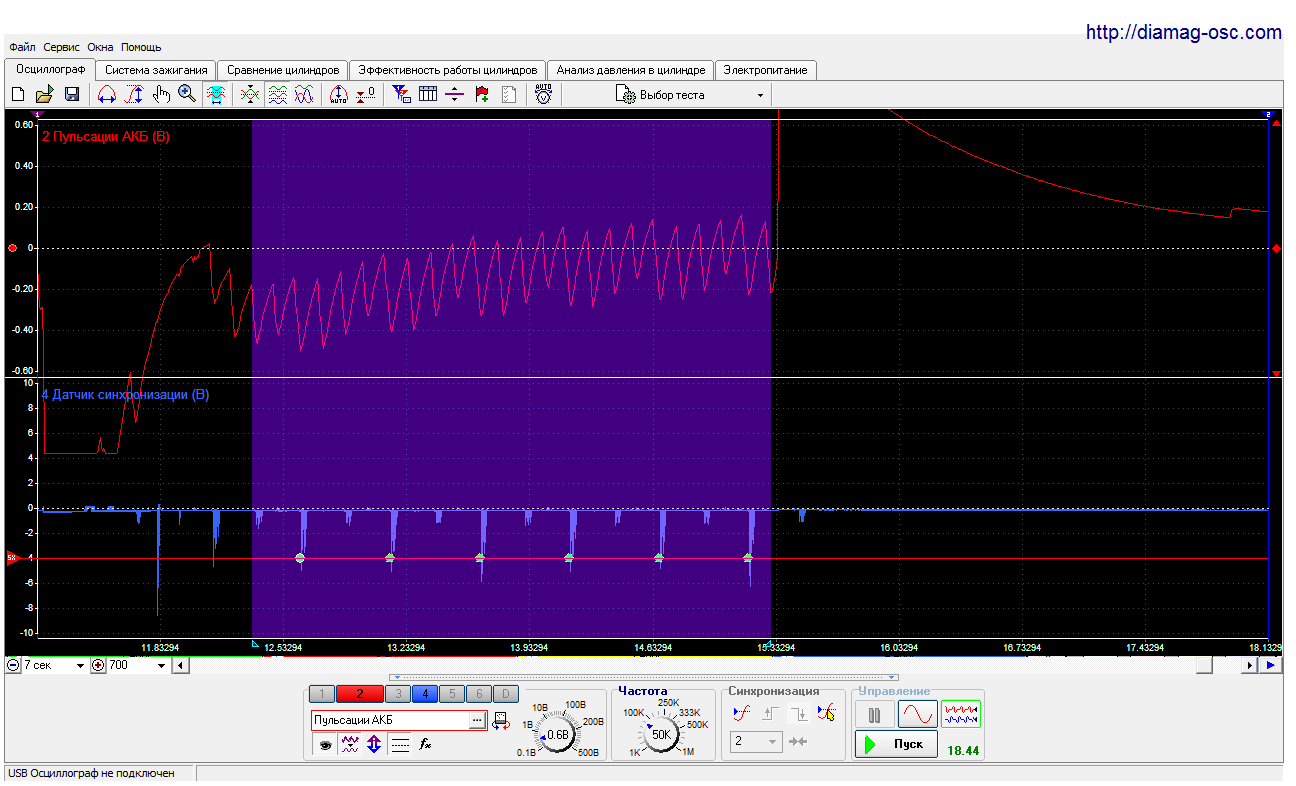Start acquisition with the Пуск button
Image resolution: width=1296 pixels, height=786 pixels.
896,745
